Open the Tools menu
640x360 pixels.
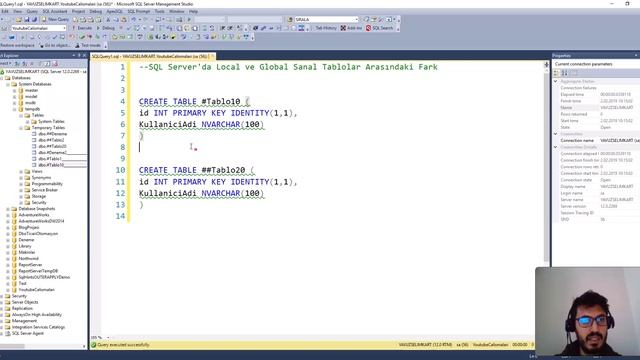[160, 11]
